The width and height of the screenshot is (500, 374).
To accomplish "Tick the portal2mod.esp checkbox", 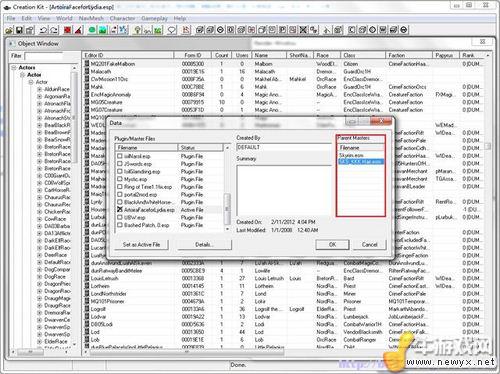I will [x=120, y=194].
